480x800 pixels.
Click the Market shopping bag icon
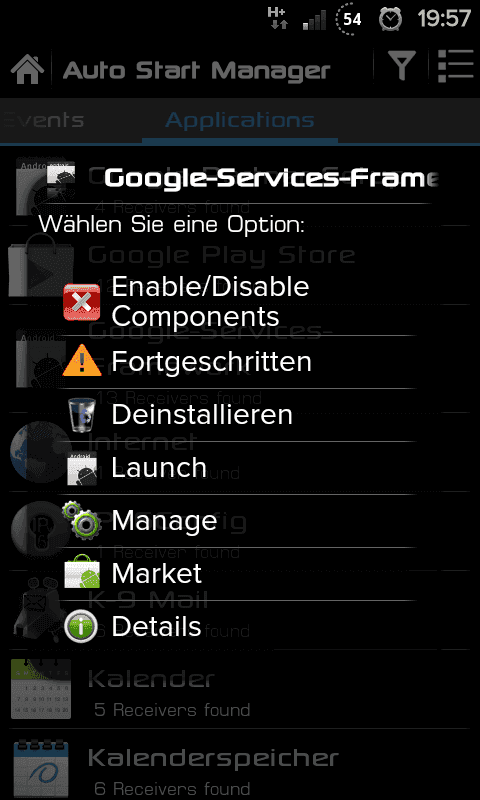coord(82,572)
